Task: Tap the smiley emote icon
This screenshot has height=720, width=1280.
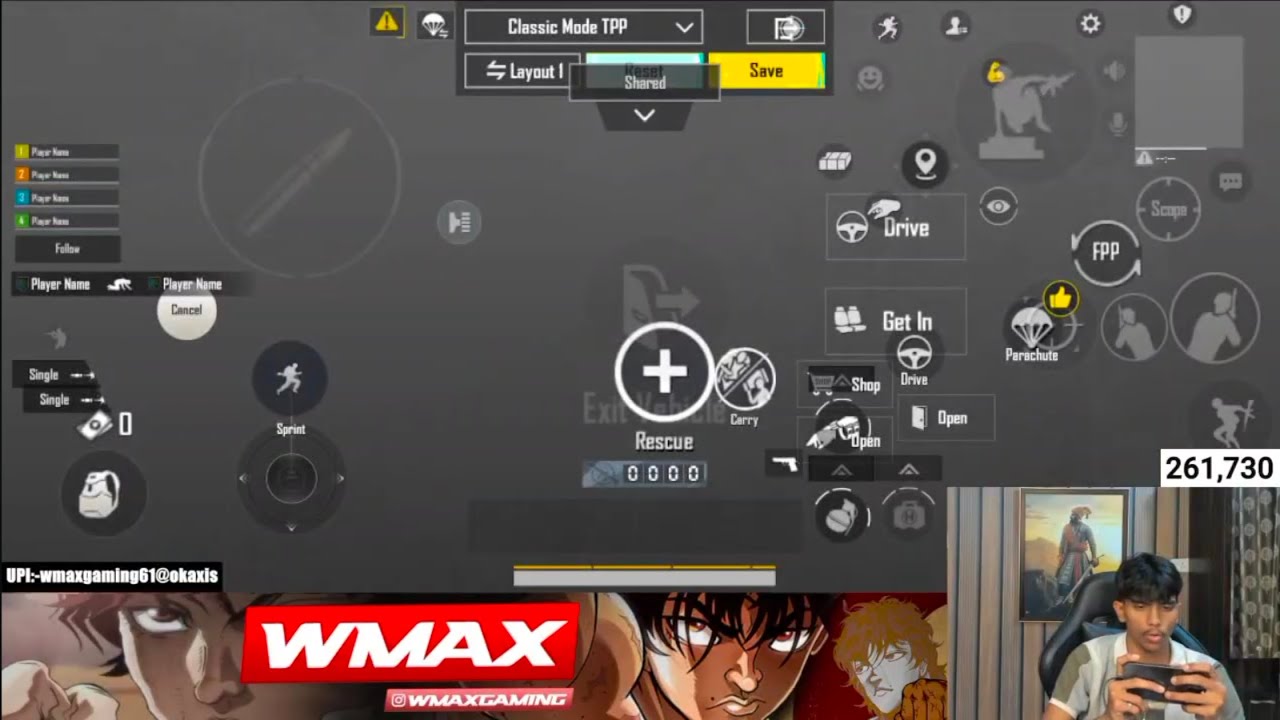Action: [871, 77]
